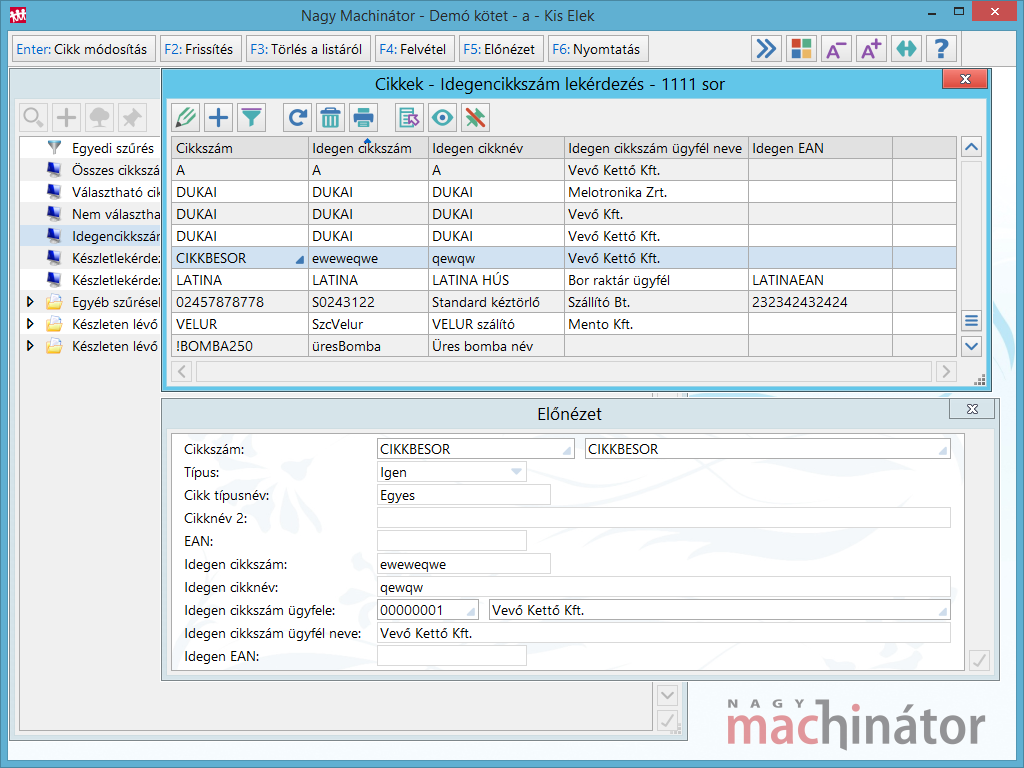
Task: Select Egyedi szűrés in the left tree
Action: pyautogui.click(x=112, y=148)
